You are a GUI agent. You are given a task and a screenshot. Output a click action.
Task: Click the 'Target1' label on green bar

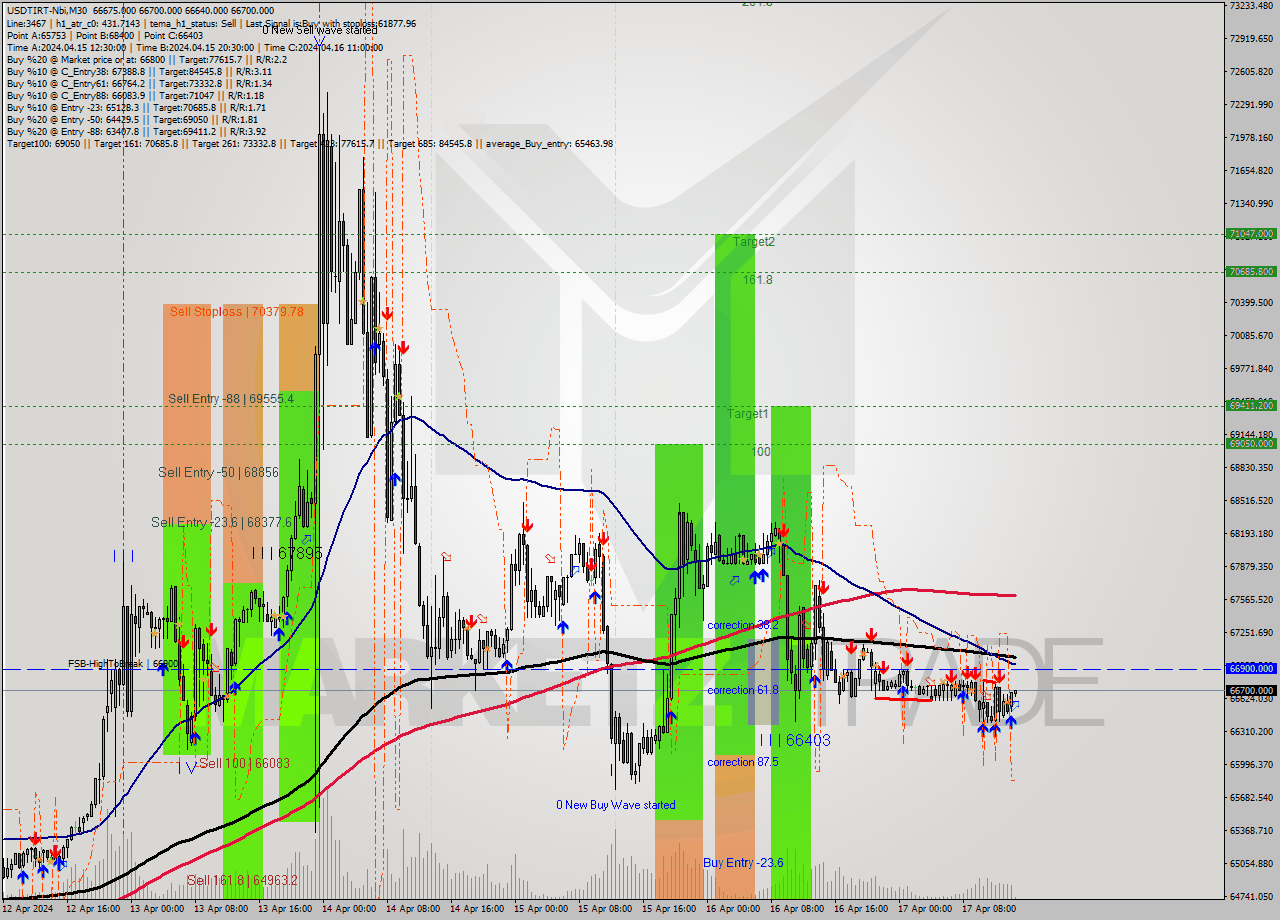pos(748,413)
